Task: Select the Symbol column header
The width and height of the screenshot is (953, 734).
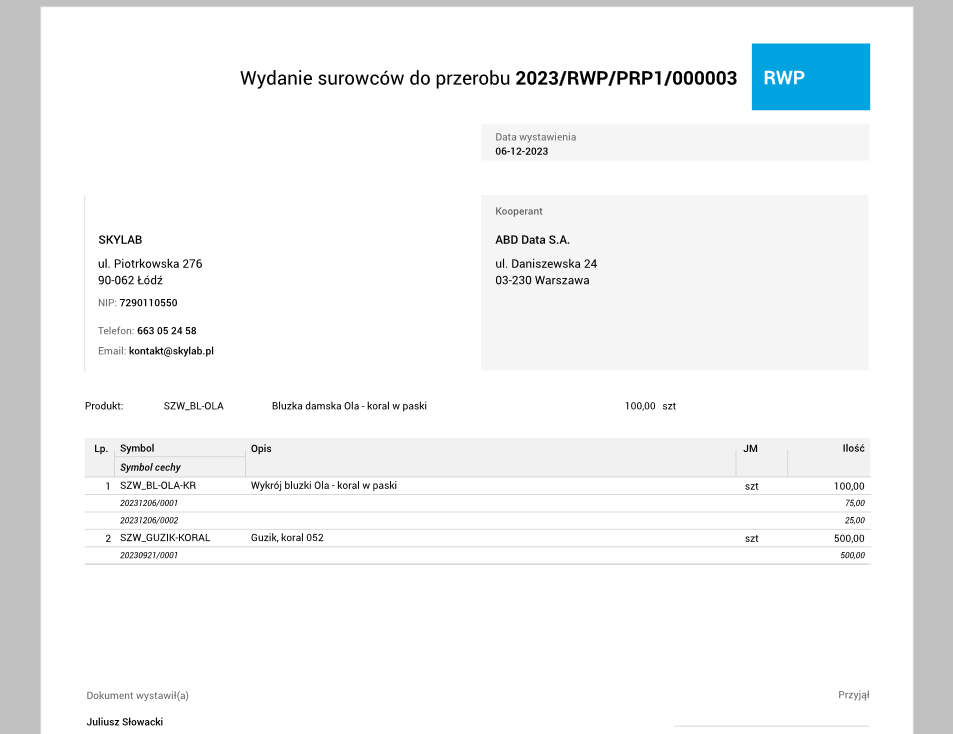Action: tap(138, 448)
